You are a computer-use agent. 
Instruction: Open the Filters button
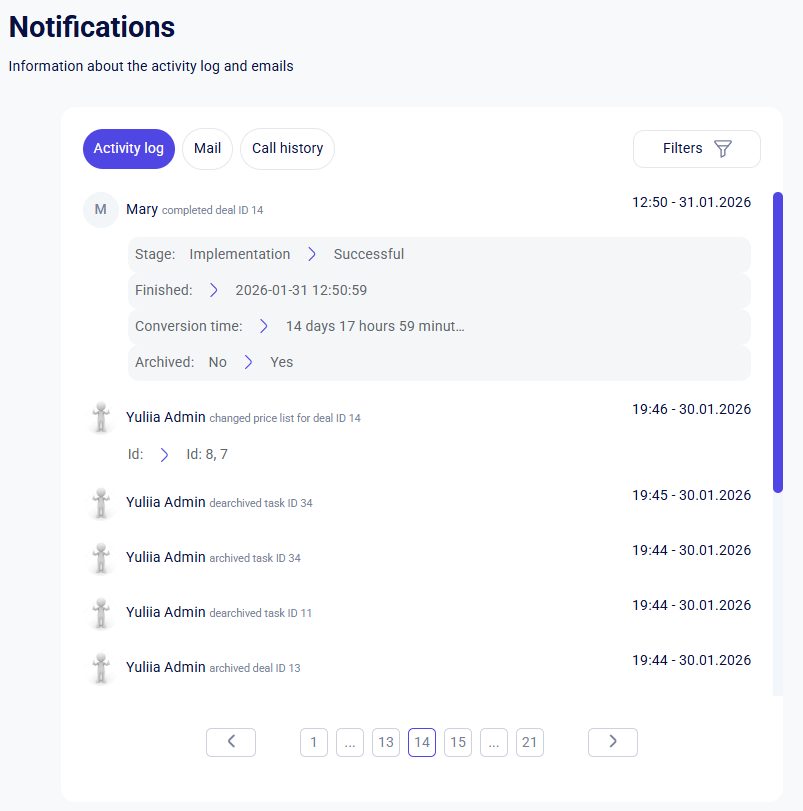pos(696,148)
